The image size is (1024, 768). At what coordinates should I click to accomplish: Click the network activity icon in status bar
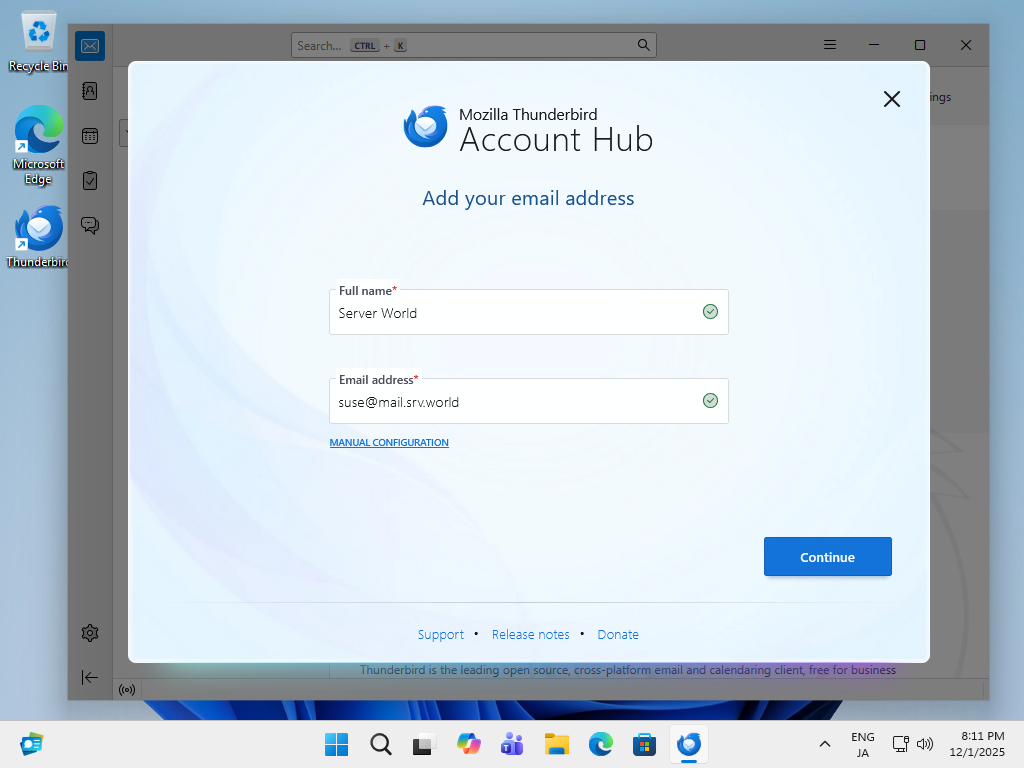coord(127,689)
